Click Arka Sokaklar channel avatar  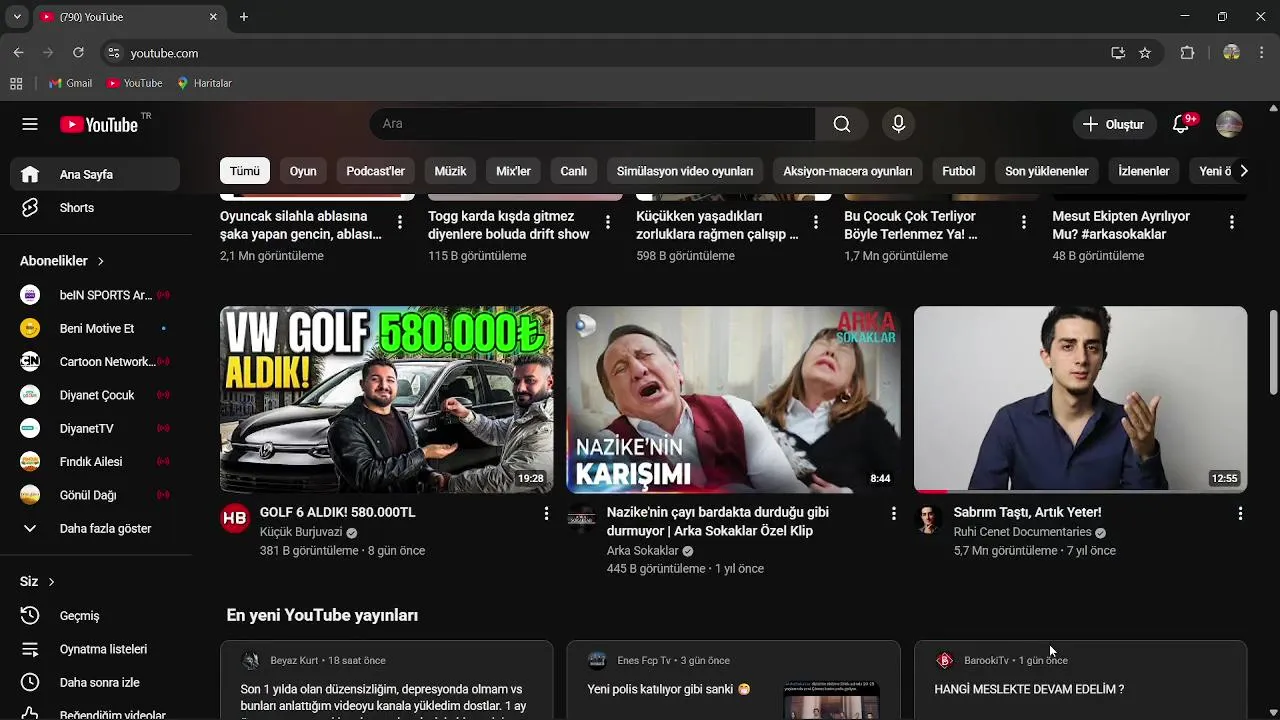[581, 518]
